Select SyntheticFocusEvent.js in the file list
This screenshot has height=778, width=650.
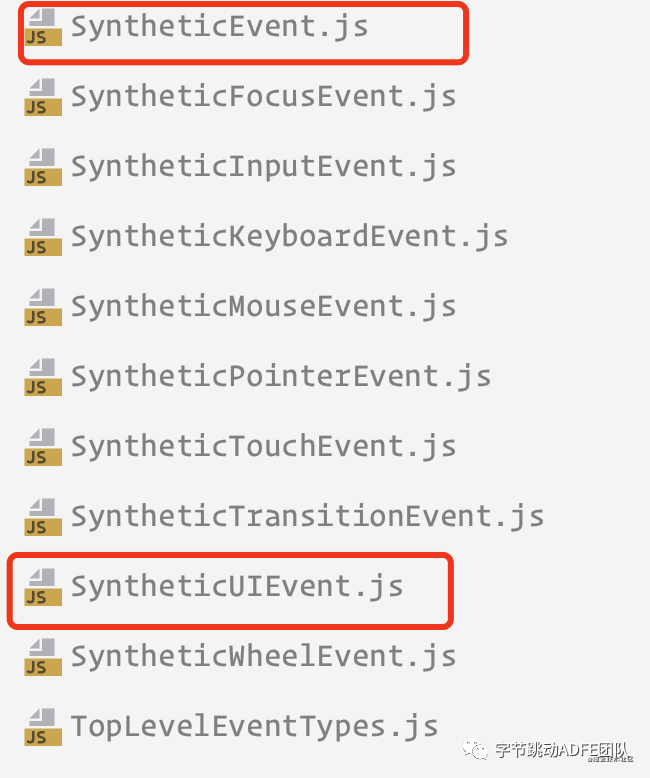263,97
